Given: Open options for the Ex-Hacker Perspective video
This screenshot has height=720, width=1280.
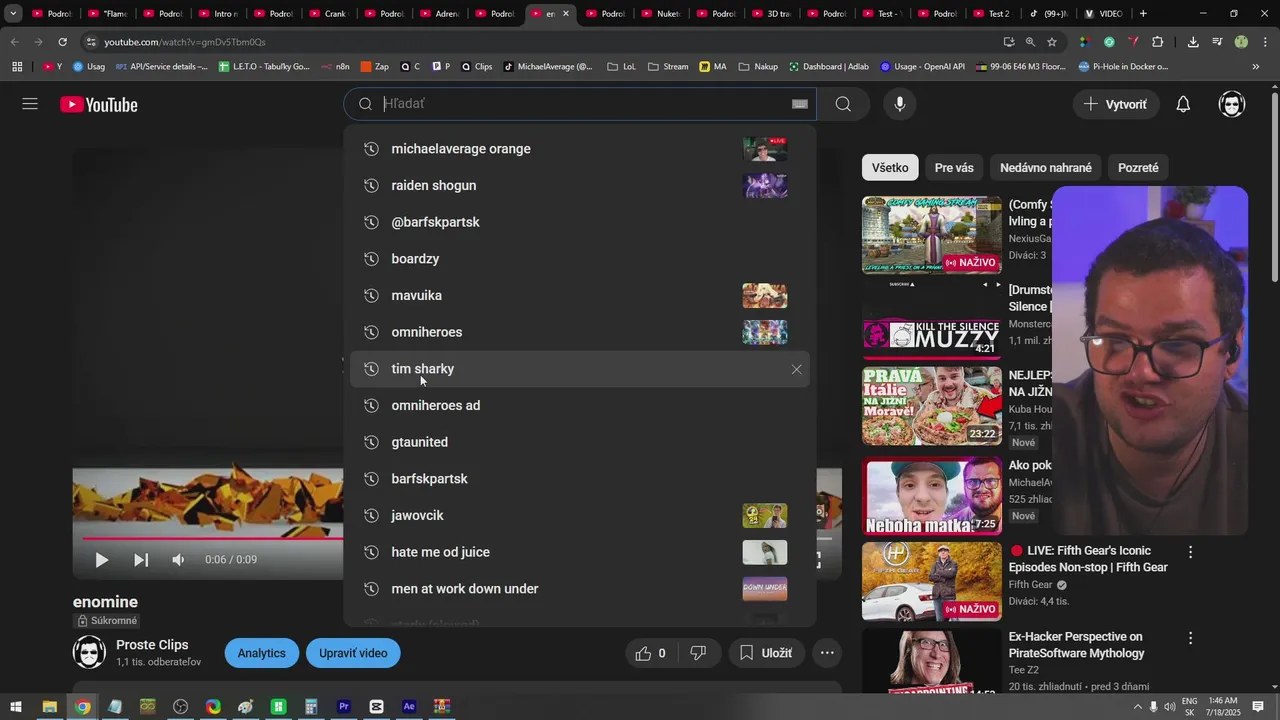Looking at the screenshot, I should (1190, 638).
